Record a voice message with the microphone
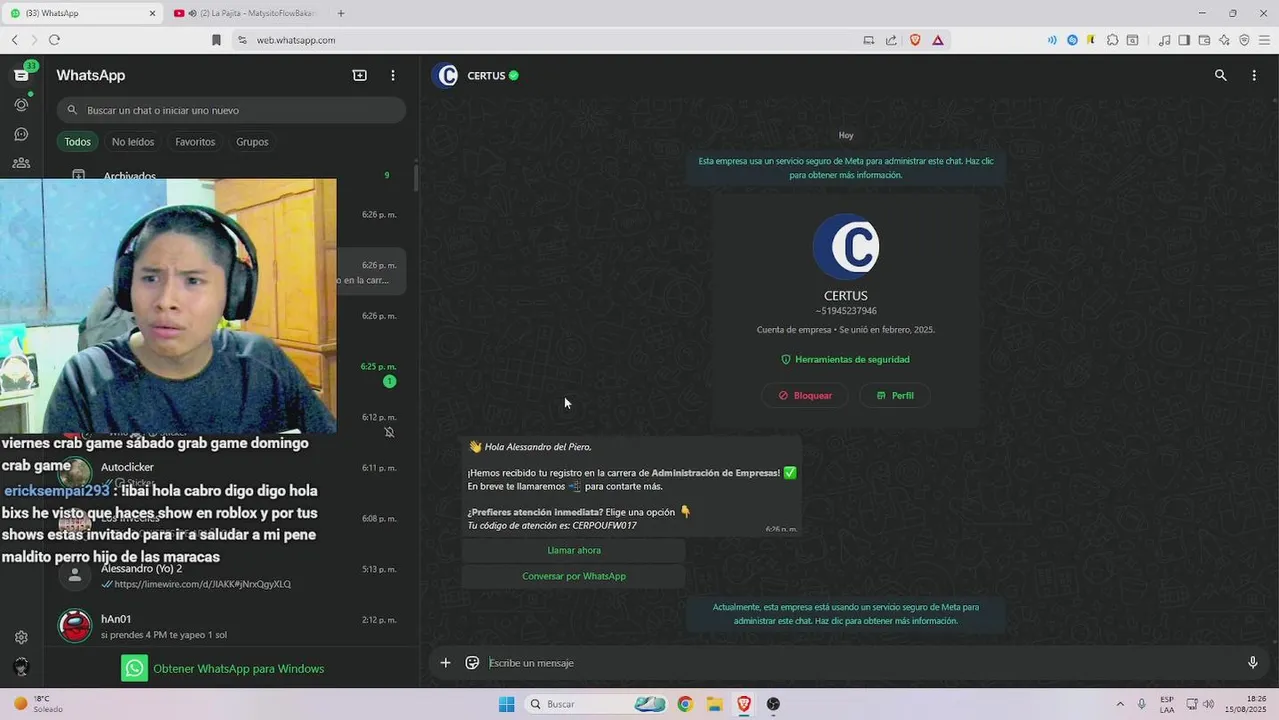This screenshot has height=720, width=1279. point(1253,662)
